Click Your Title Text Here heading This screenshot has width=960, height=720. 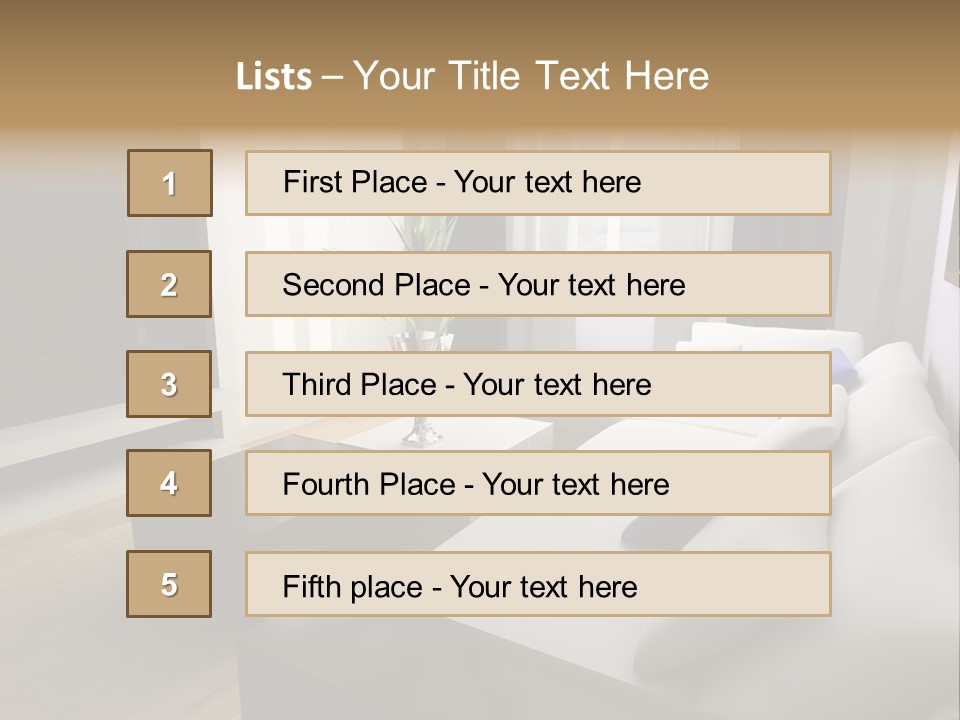tap(530, 76)
